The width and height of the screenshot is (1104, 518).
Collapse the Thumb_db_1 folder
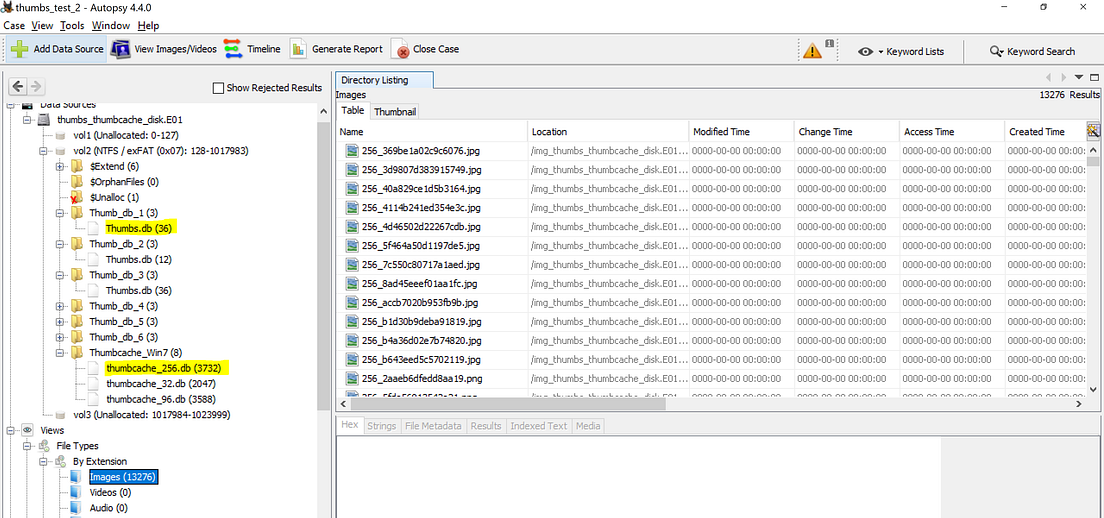pyautogui.click(x=61, y=213)
